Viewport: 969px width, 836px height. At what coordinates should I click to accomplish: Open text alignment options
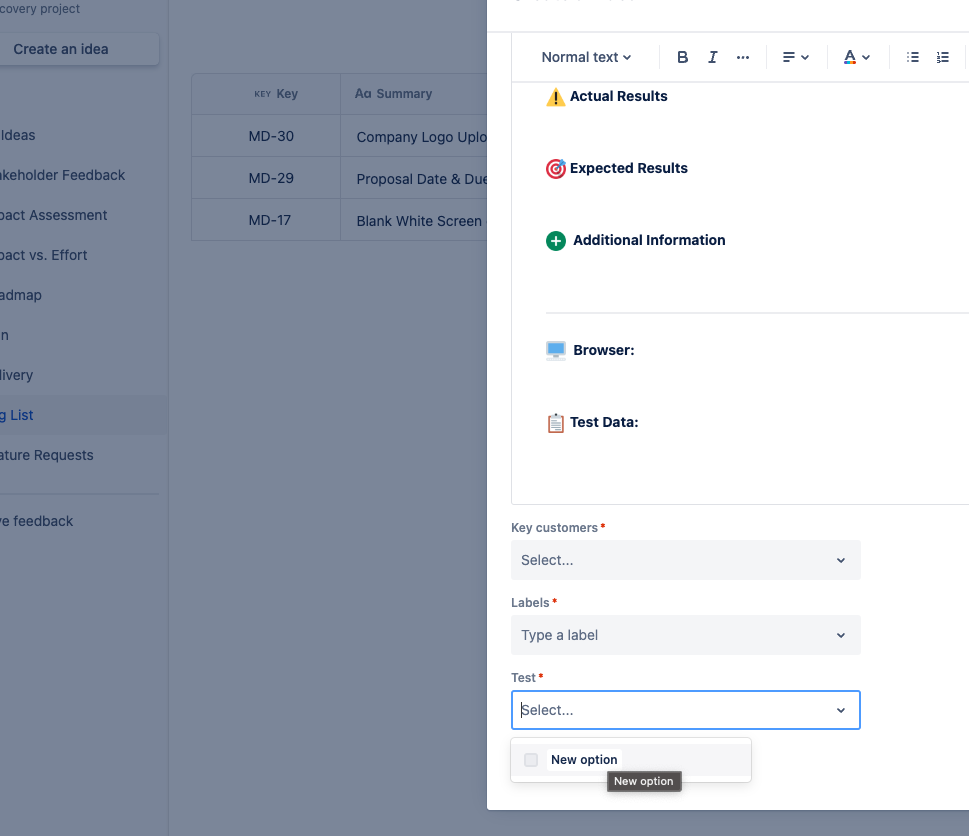coord(795,57)
